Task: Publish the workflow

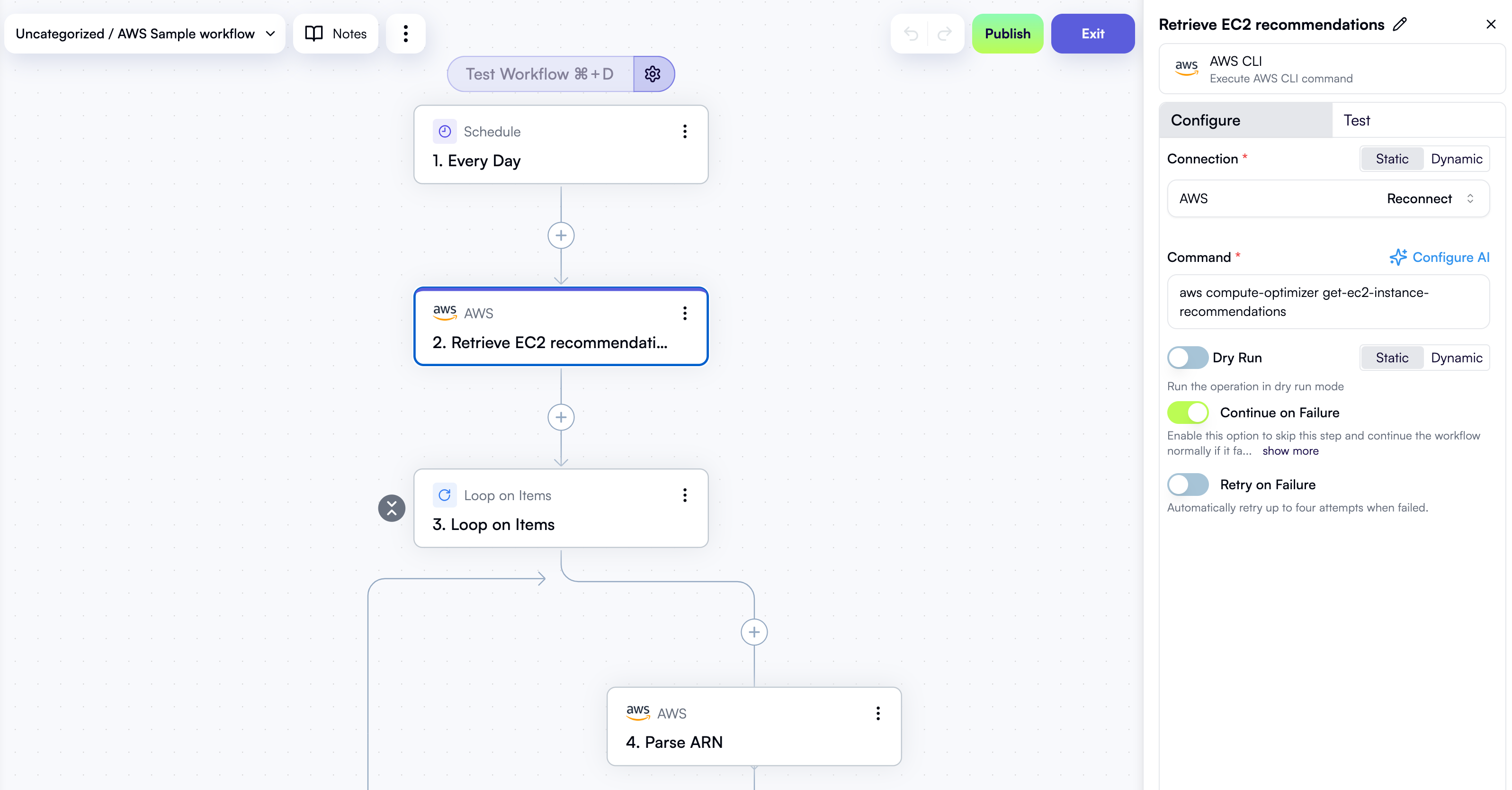Action: (1007, 34)
